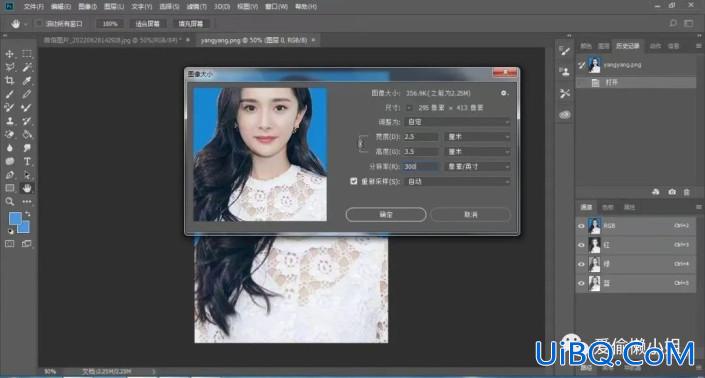Select the Lasso tool
Viewport: 705px width, 378px height.
pyautogui.click(x=9, y=67)
